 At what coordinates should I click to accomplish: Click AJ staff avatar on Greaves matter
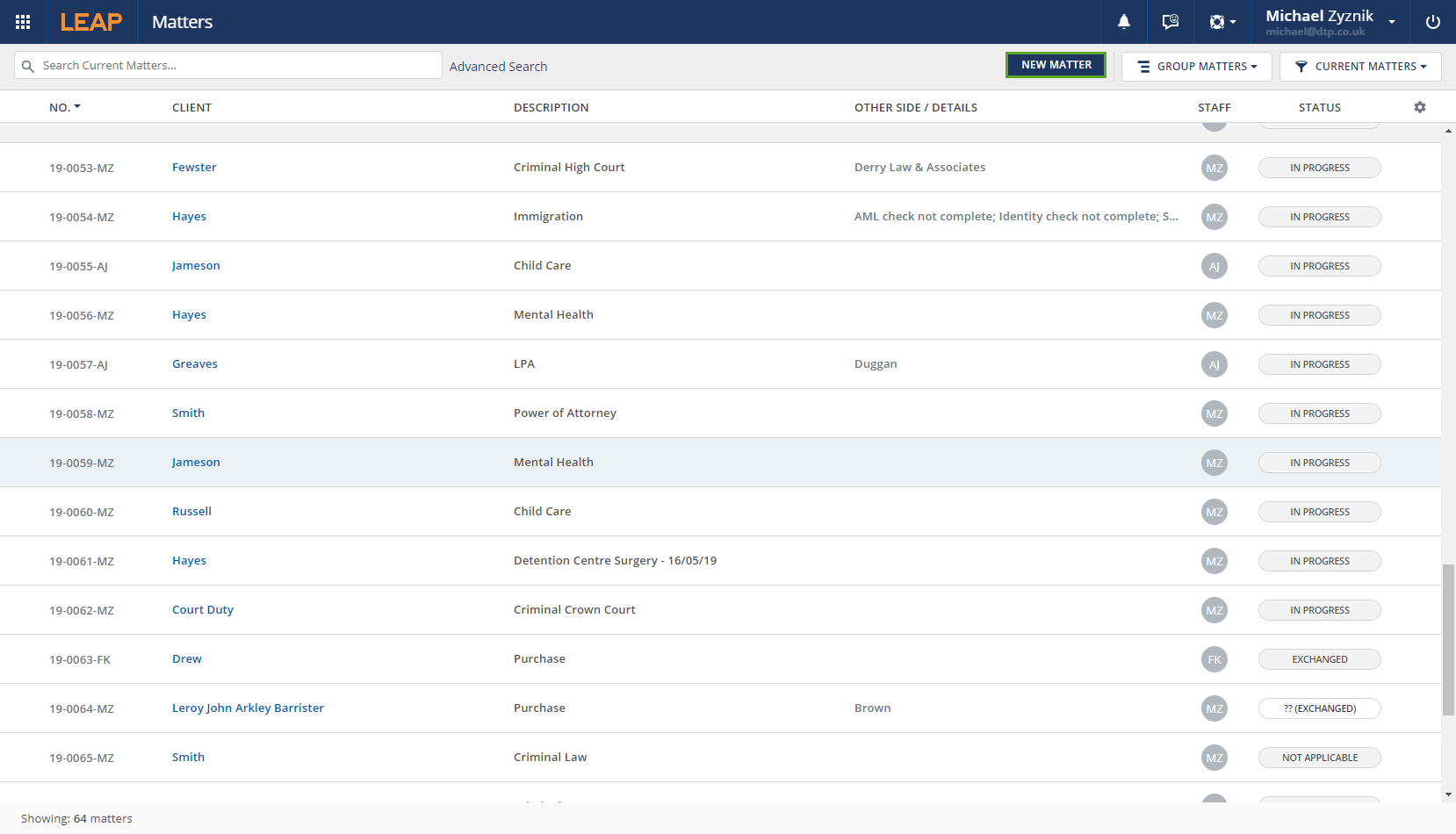[x=1214, y=364]
